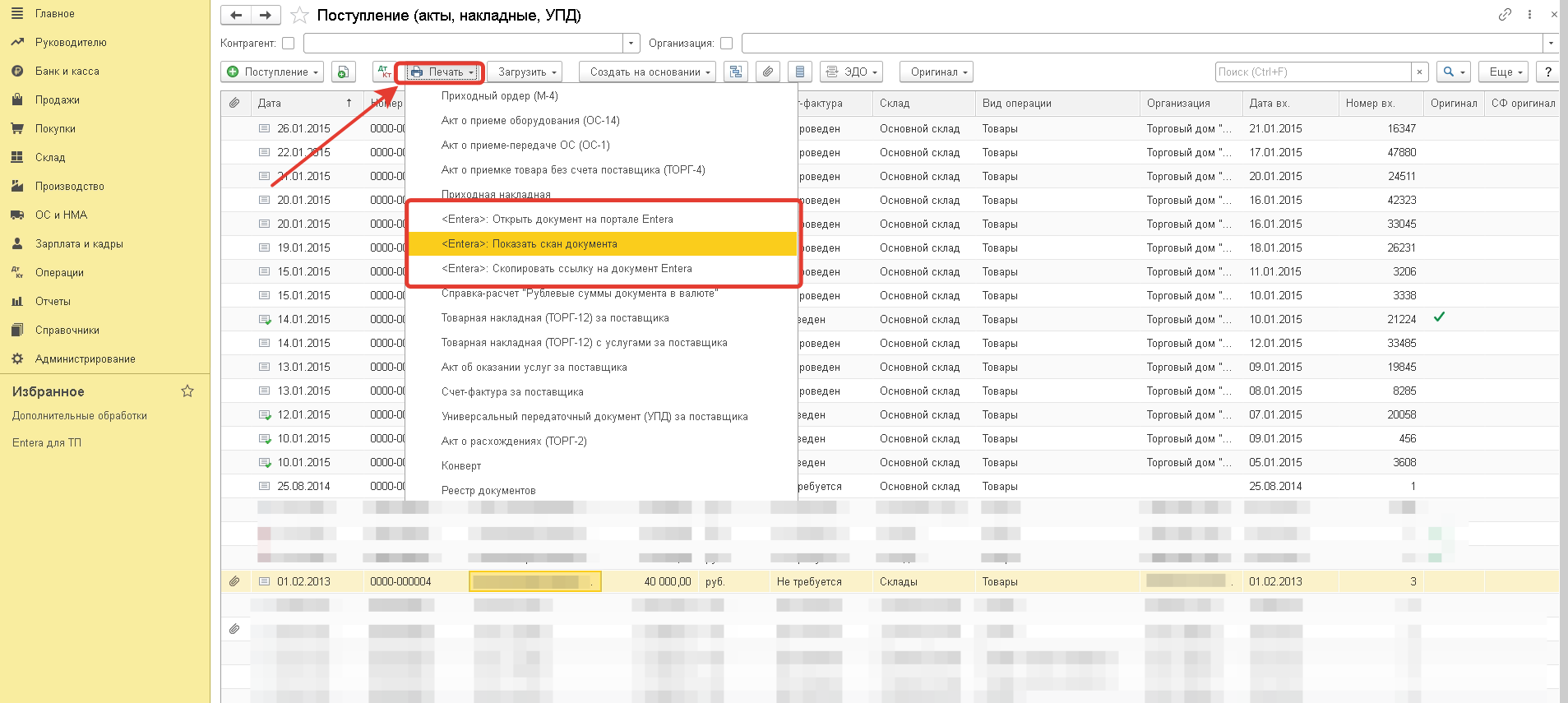1568x703 pixels.
Task: Click the Контрагент input field
Action: [463, 43]
